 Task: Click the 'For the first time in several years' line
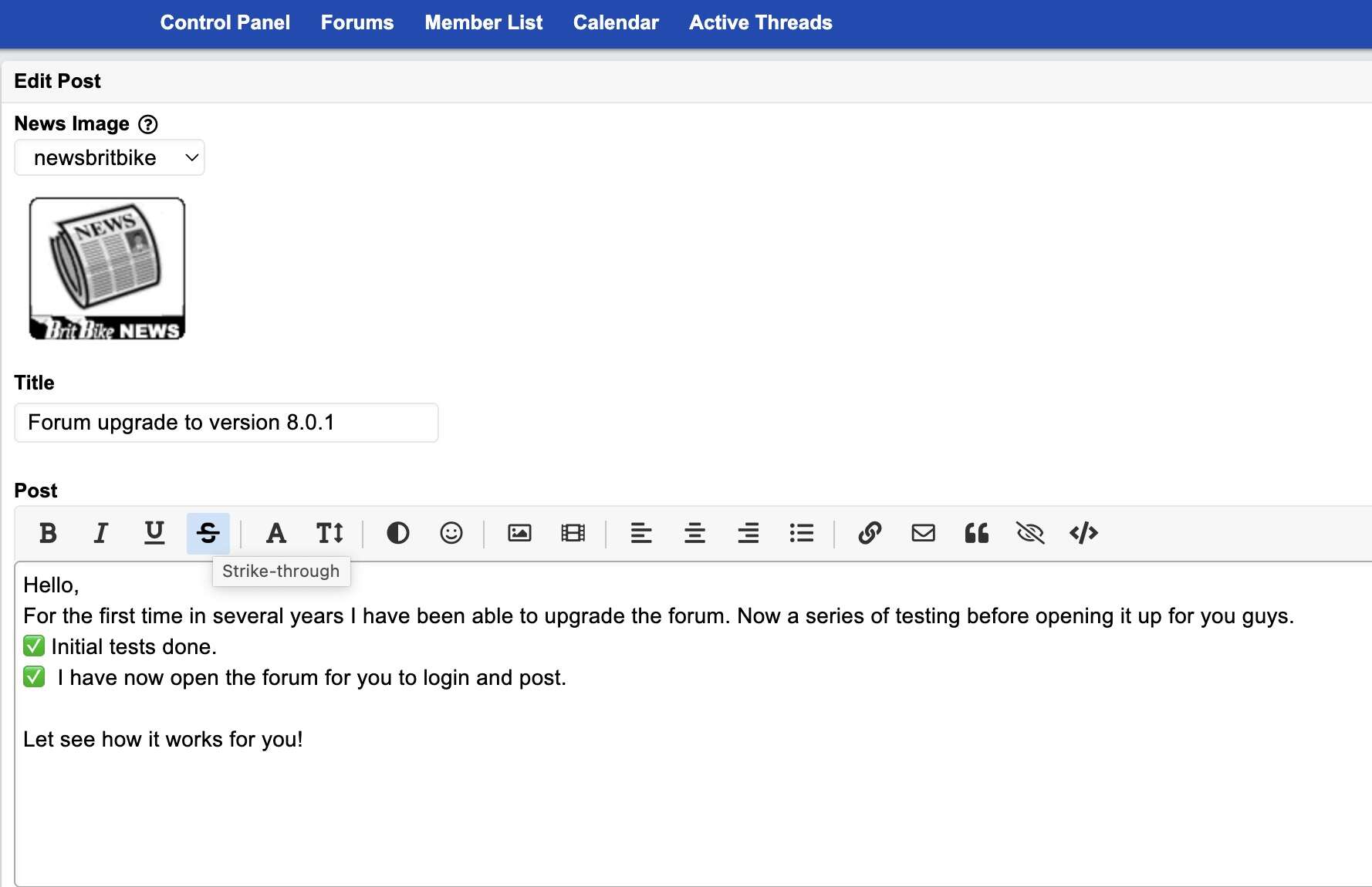[x=658, y=616]
